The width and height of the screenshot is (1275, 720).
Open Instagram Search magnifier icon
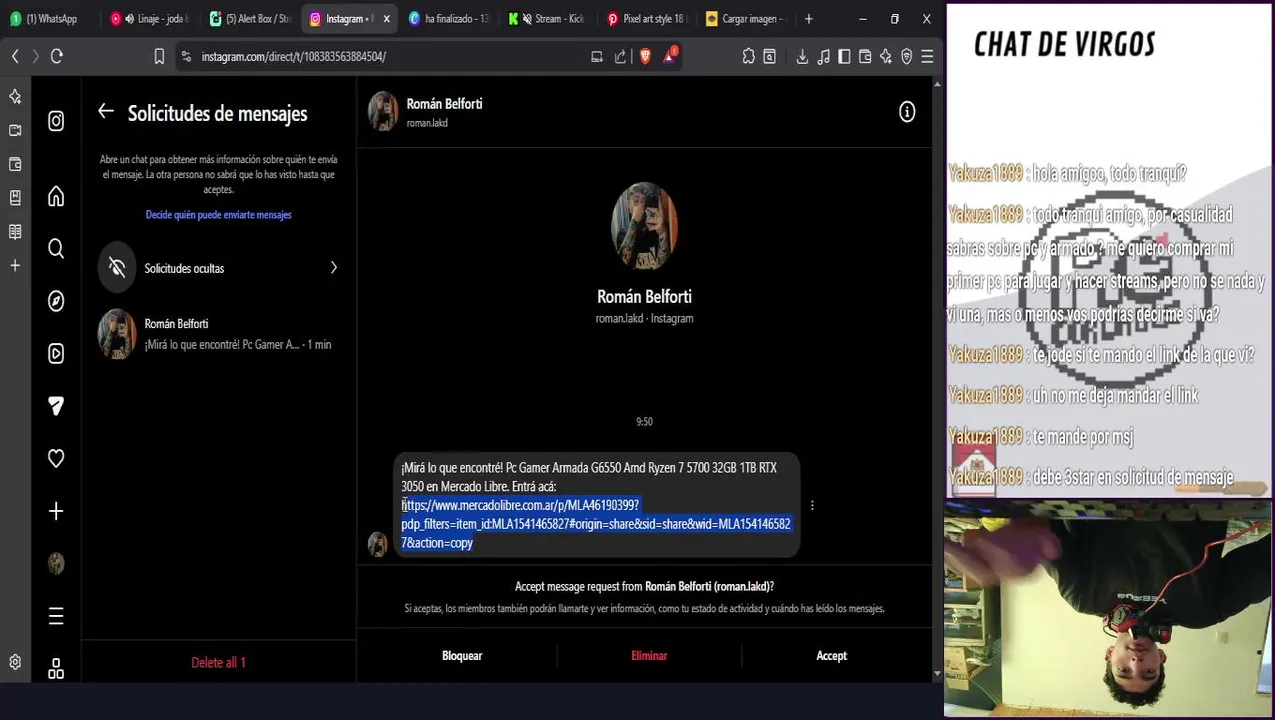coord(56,249)
